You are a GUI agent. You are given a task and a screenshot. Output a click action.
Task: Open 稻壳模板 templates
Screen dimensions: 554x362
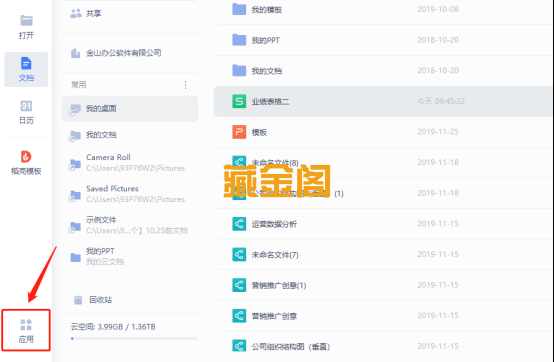pyautogui.click(x=26, y=163)
